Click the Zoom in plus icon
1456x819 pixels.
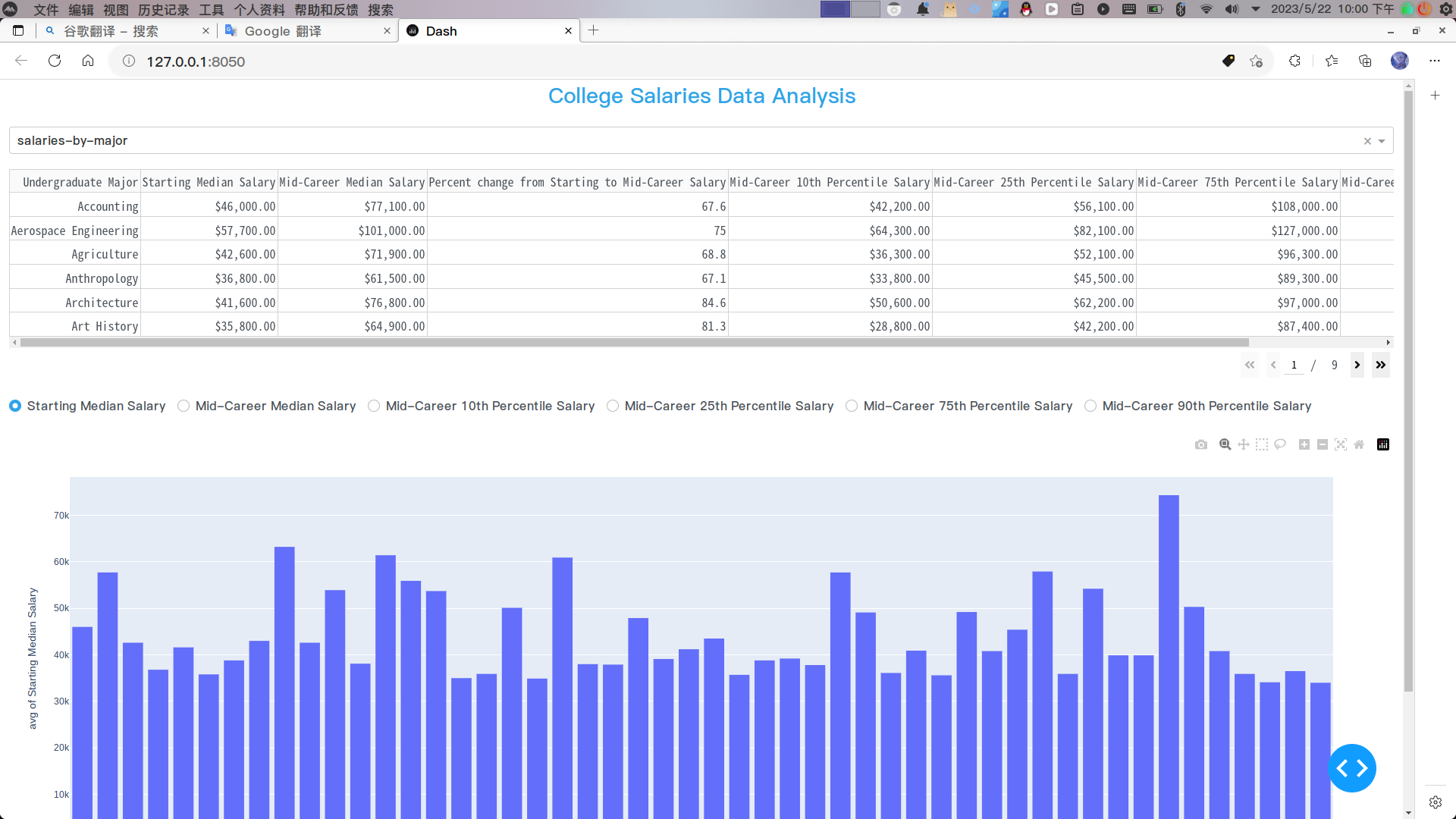[1304, 444]
